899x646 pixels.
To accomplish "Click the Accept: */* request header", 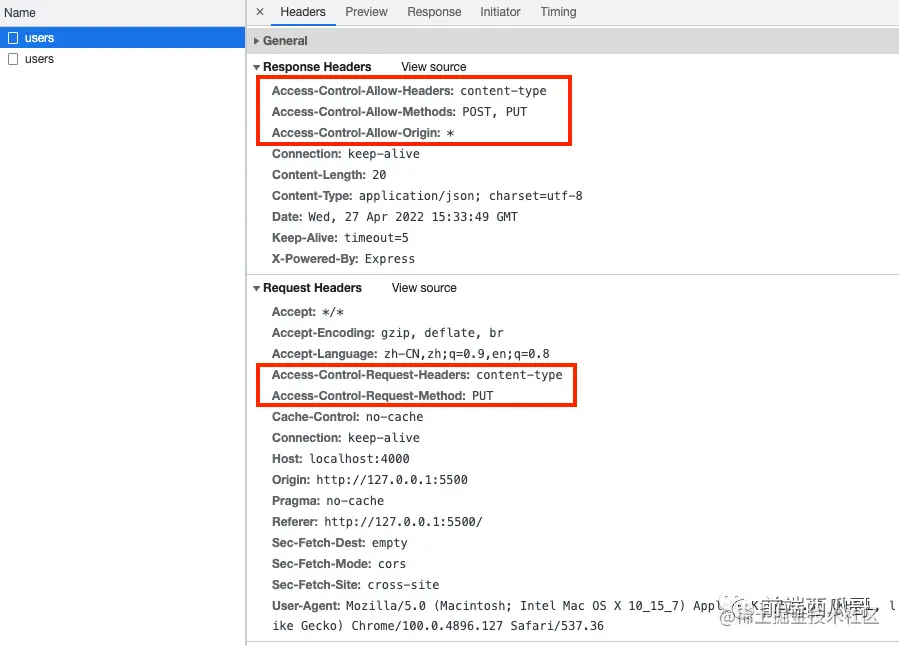I will click(x=308, y=312).
